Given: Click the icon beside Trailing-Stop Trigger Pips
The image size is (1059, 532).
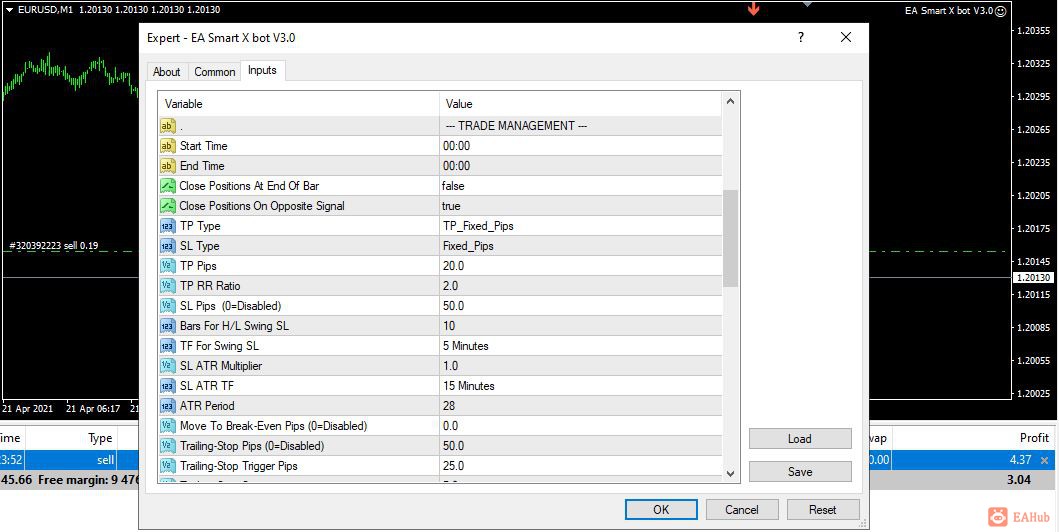Looking at the screenshot, I should [x=167, y=466].
